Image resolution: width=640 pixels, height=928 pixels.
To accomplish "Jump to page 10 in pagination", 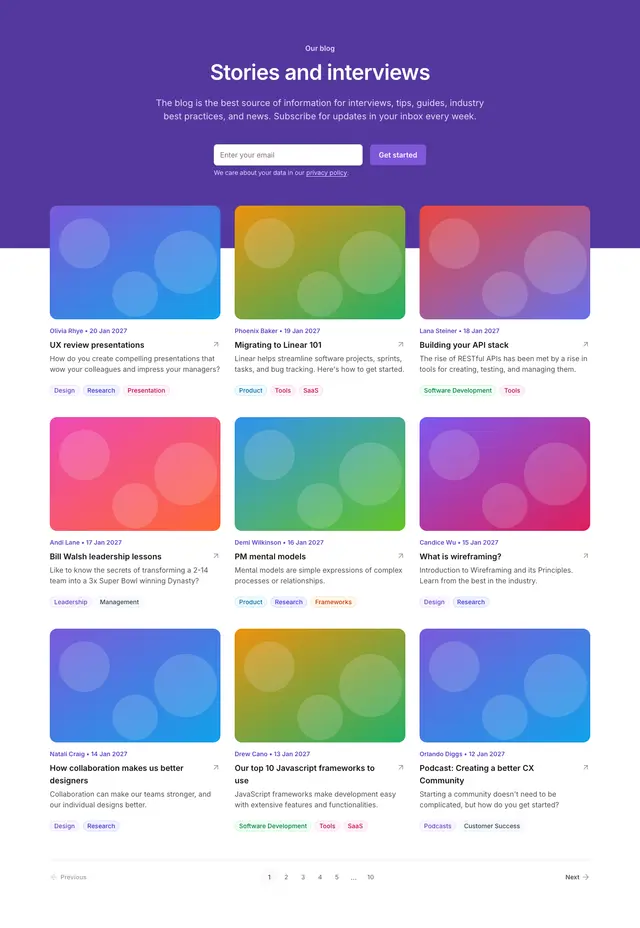I will [x=371, y=877].
